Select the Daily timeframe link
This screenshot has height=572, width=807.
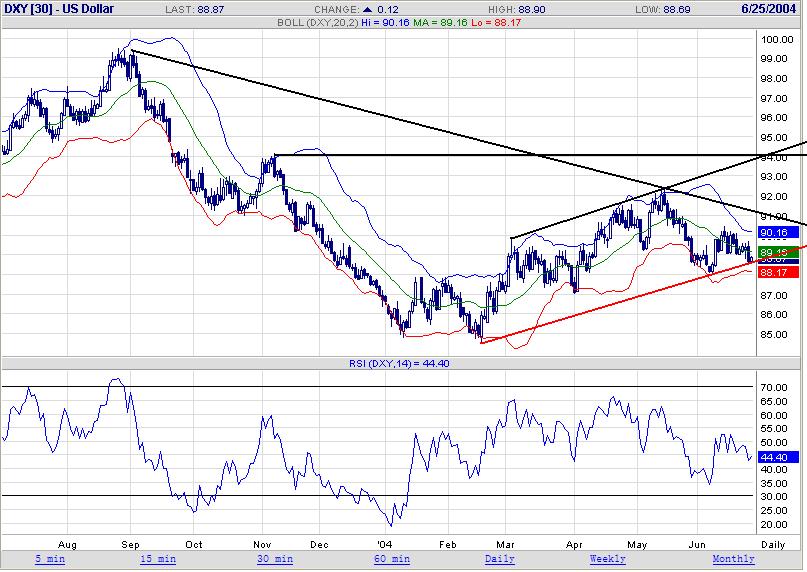(x=499, y=559)
